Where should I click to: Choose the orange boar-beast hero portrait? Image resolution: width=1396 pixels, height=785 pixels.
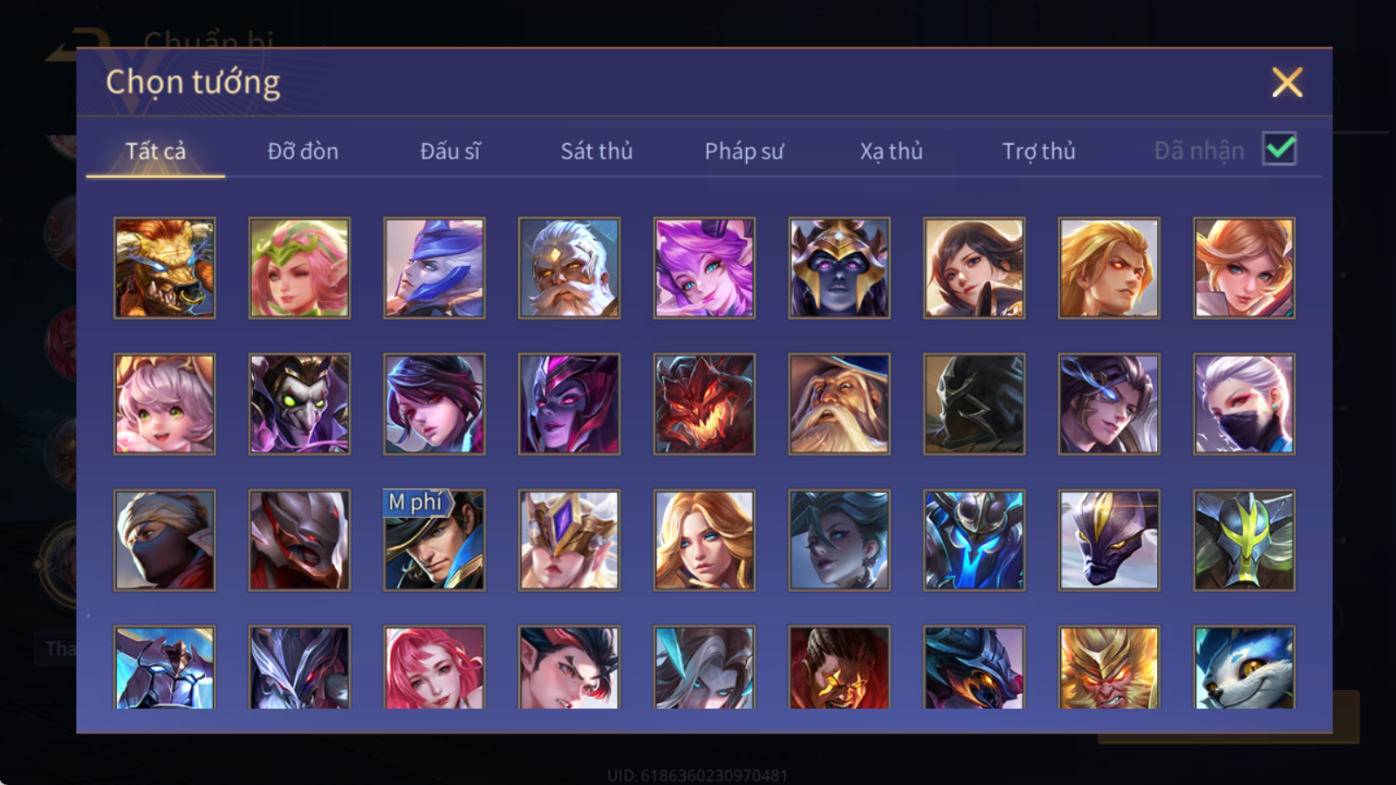164,268
